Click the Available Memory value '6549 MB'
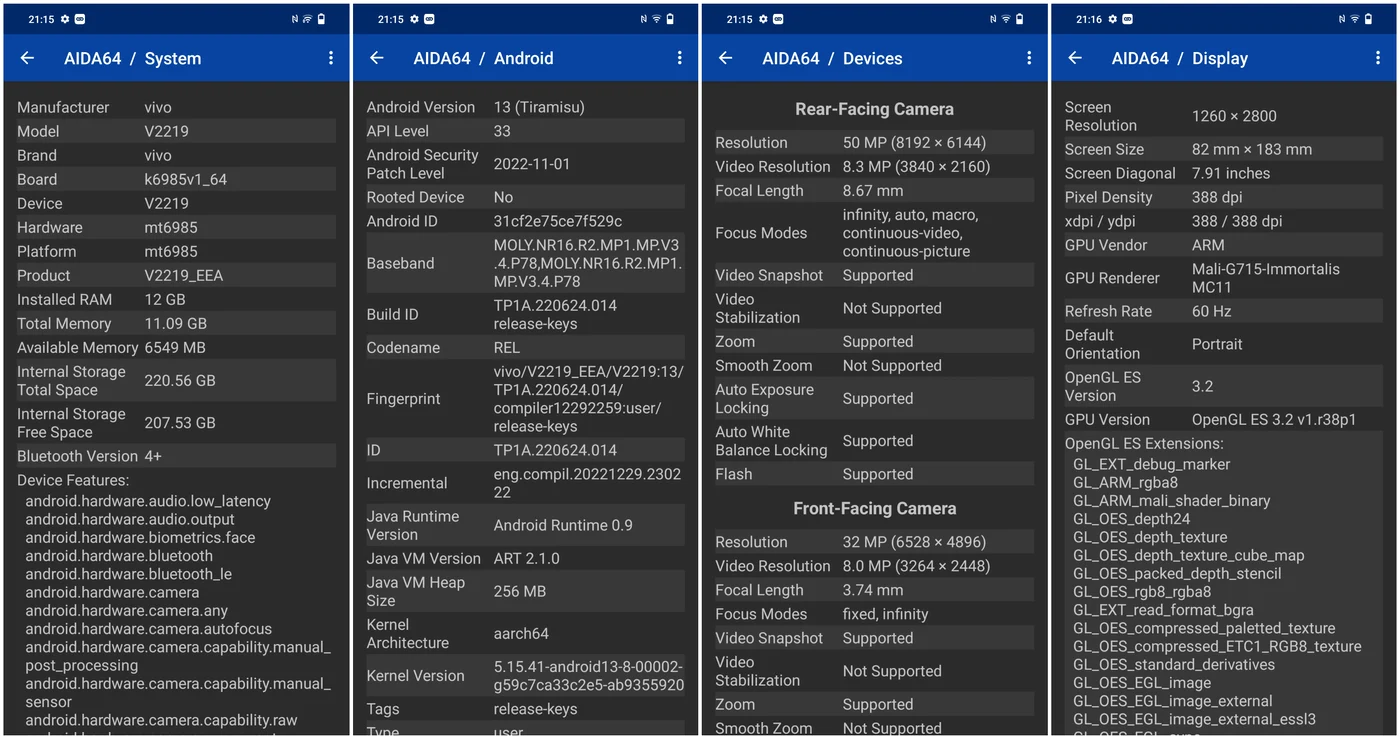Image resolution: width=1400 pixels, height=739 pixels. tap(175, 347)
